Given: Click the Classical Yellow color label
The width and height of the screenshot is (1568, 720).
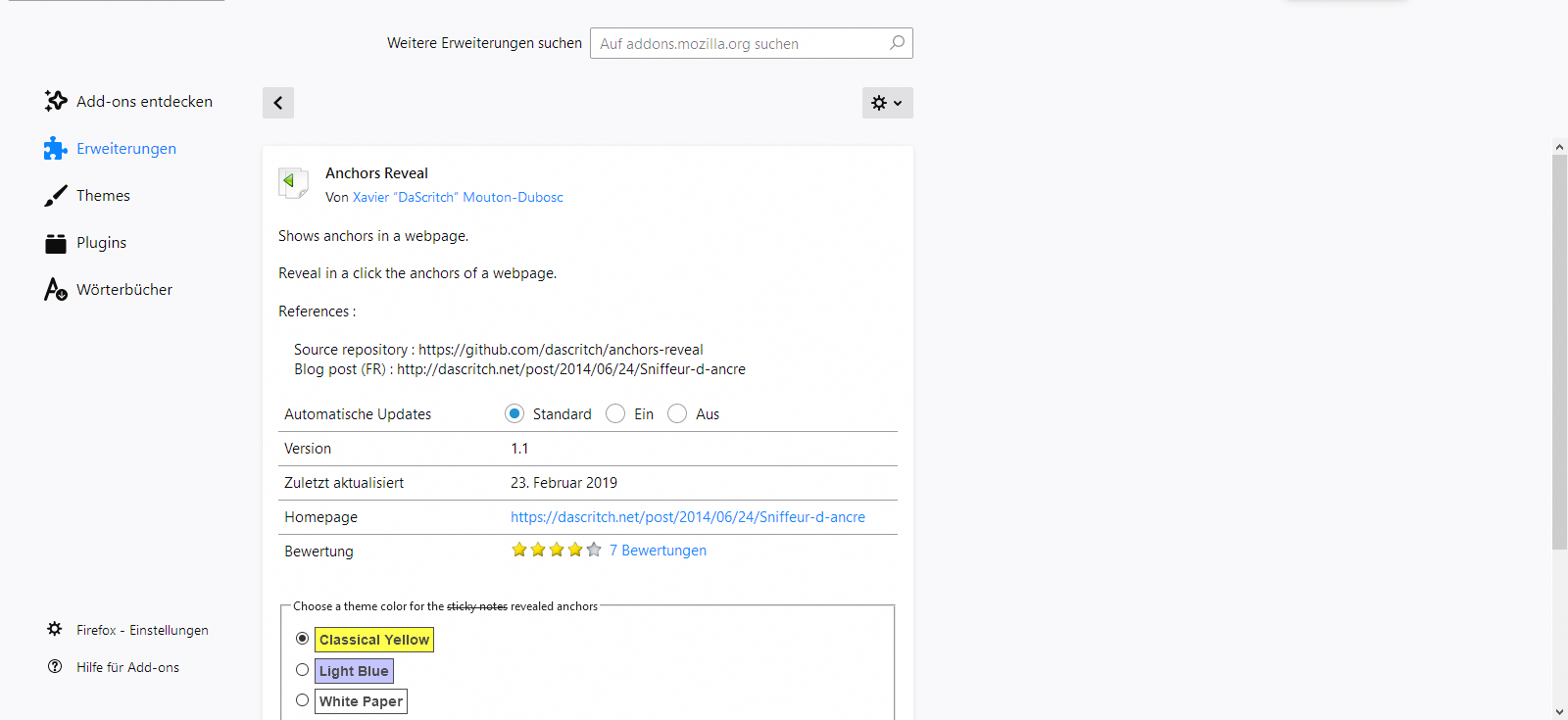Looking at the screenshot, I should click(374, 640).
